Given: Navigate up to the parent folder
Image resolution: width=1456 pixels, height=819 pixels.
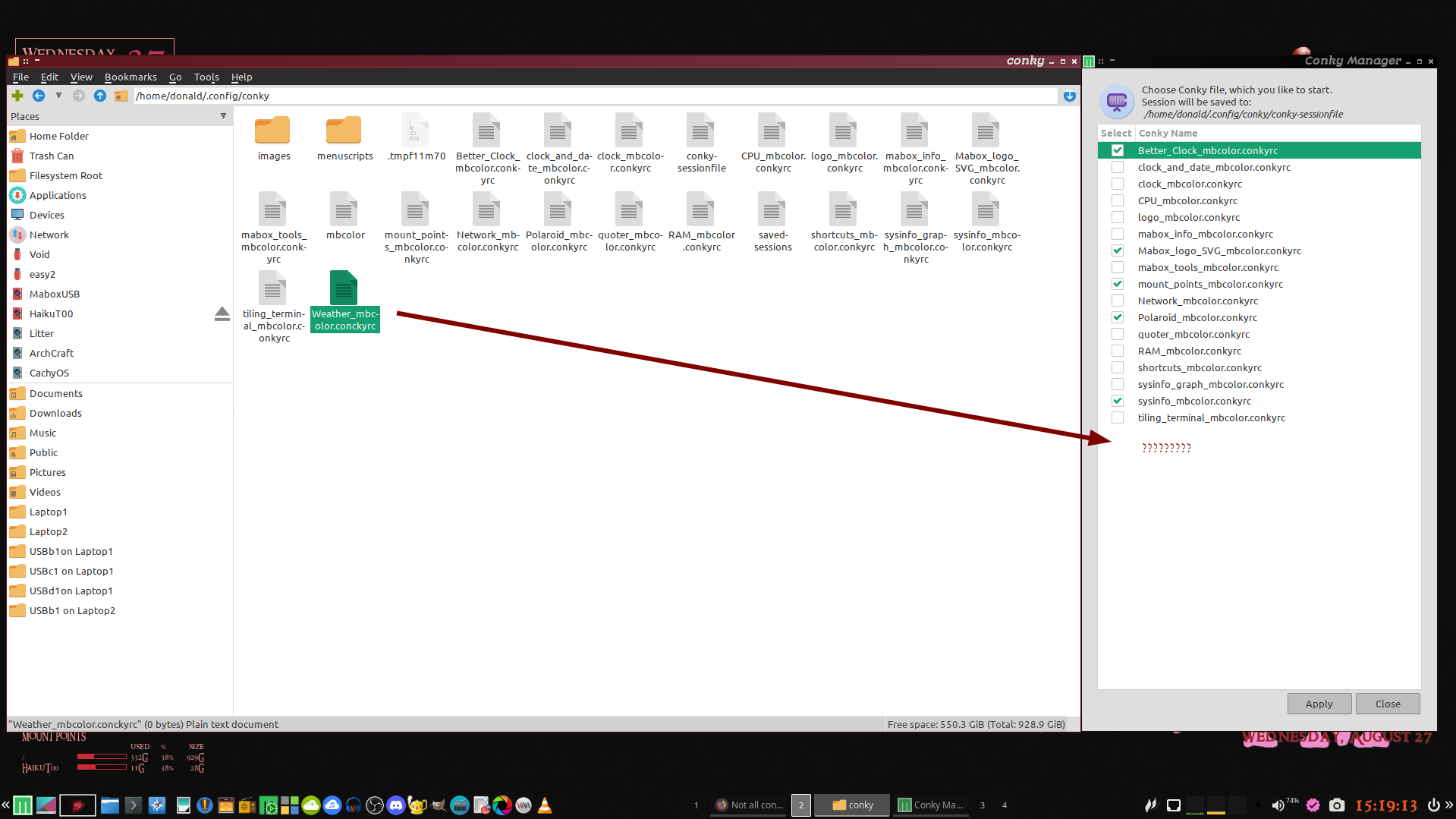Looking at the screenshot, I should click(x=100, y=96).
